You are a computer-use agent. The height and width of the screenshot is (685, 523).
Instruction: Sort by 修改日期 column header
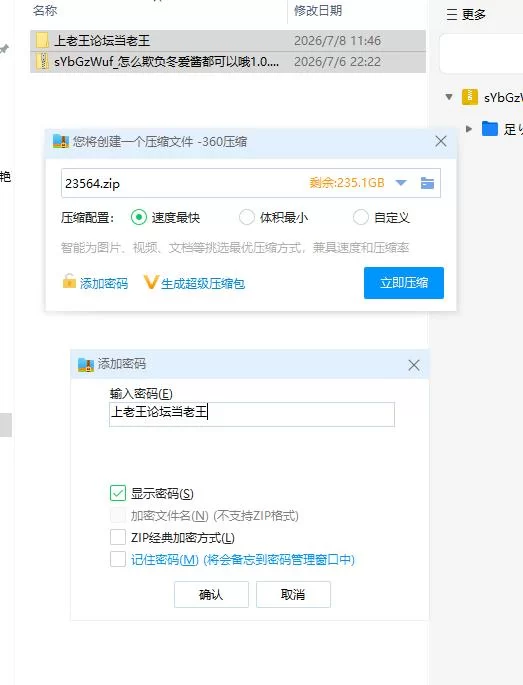click(x=318, y=10)
